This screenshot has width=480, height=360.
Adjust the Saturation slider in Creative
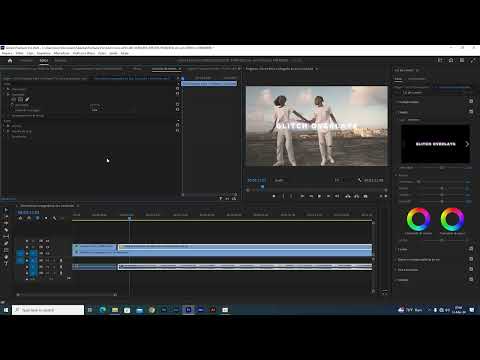click(442, 201)
